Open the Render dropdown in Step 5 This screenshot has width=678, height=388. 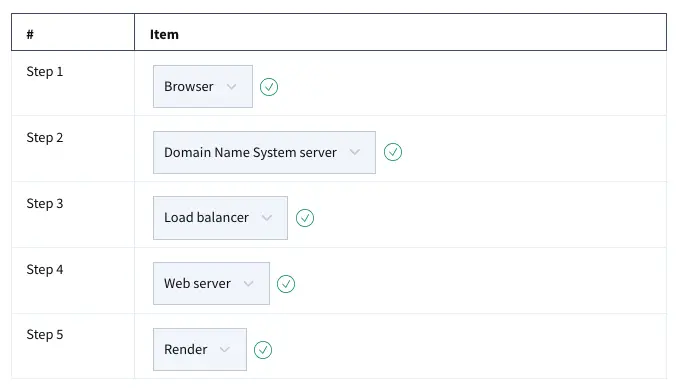(200, 349)
